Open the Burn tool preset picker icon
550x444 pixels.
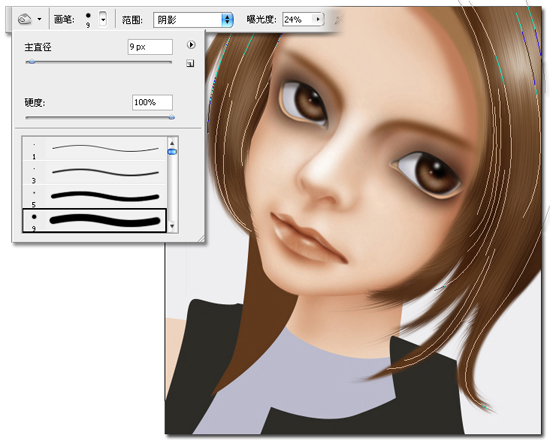coord(25,19)
